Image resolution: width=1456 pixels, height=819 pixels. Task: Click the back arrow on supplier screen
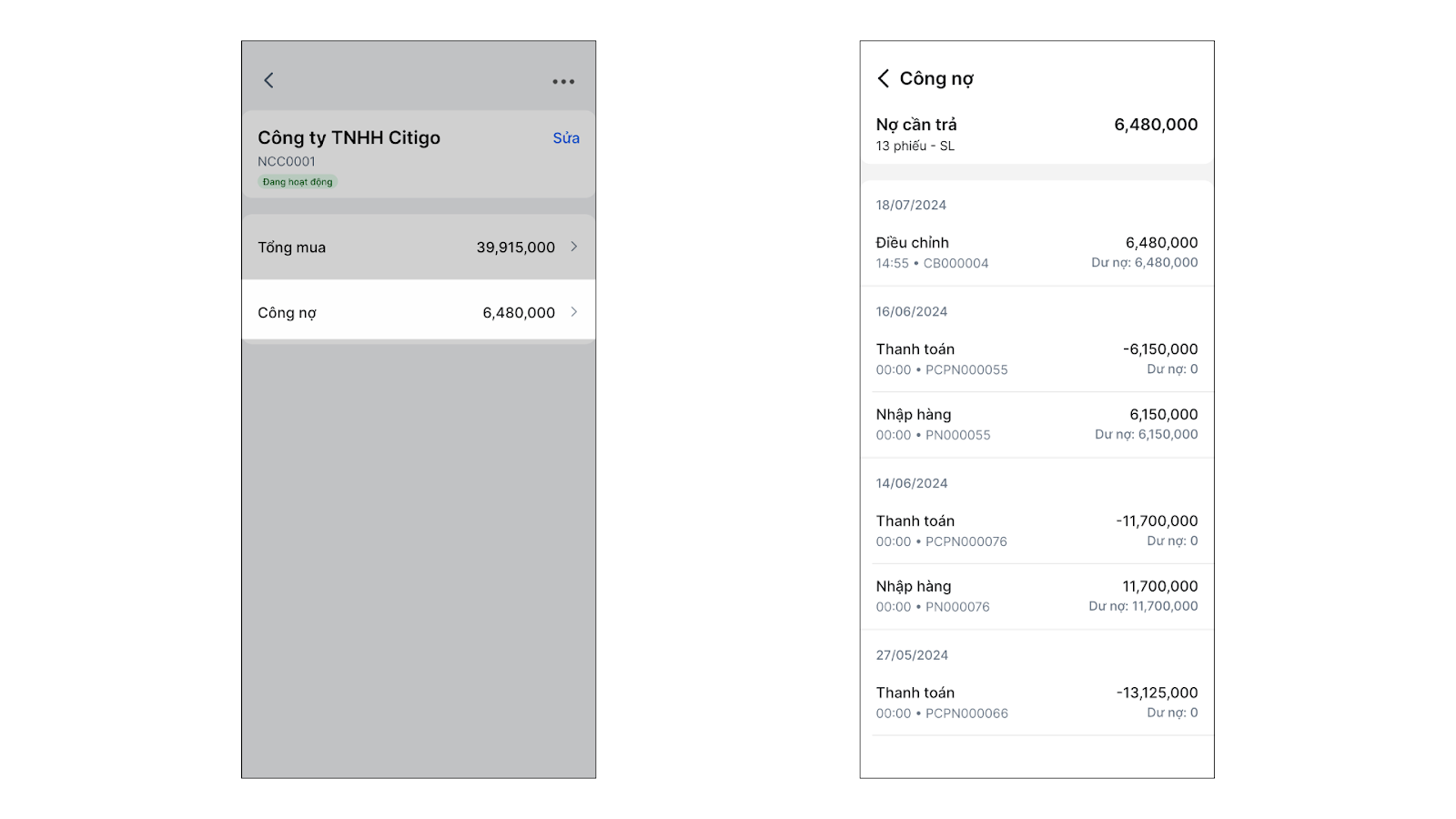(x=268, y=80)
